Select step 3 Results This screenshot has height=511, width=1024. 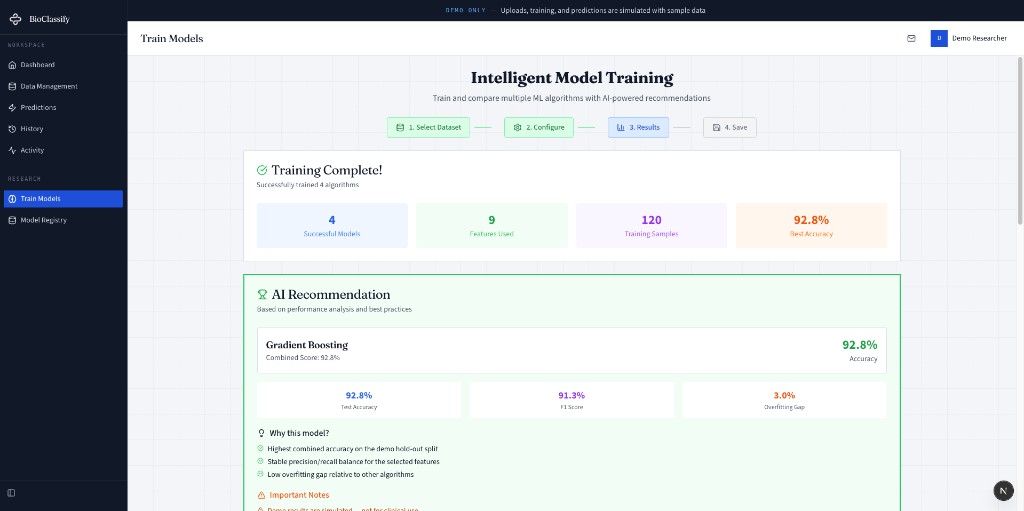pyautogui.click(x=638, y=127)
